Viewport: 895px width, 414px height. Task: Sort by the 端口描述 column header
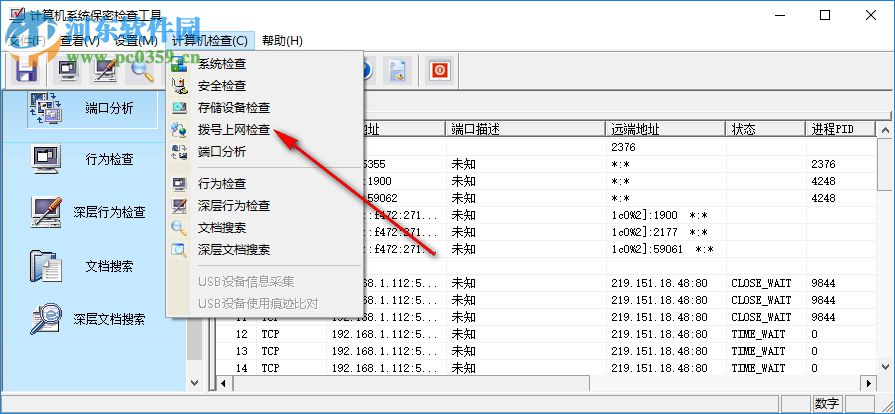(x=525, y=129)
